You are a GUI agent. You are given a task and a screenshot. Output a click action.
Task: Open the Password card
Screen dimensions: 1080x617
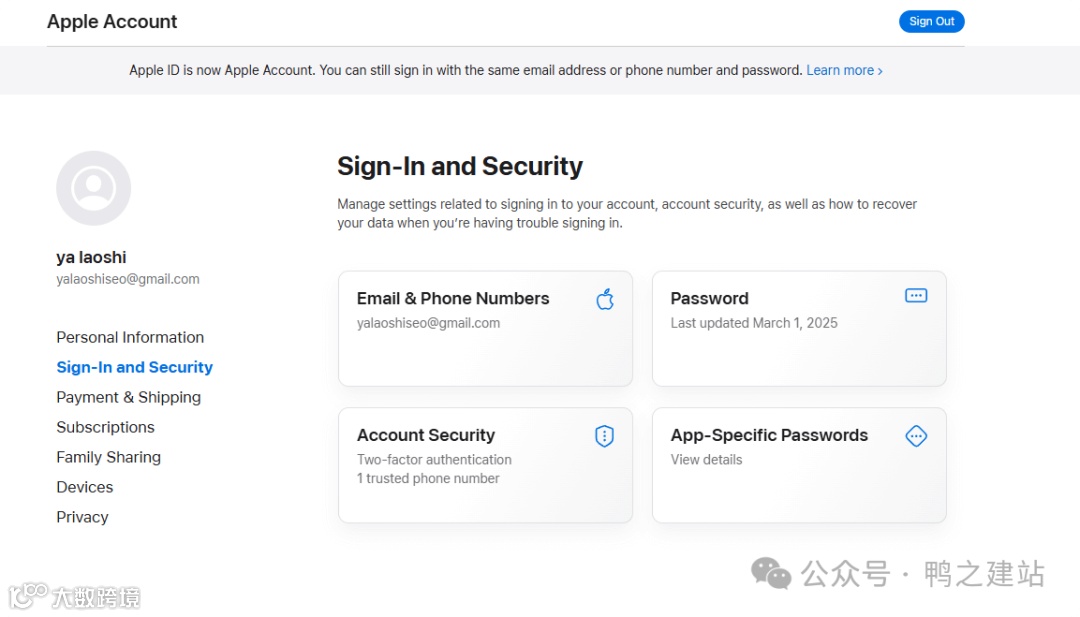(798, 329)
